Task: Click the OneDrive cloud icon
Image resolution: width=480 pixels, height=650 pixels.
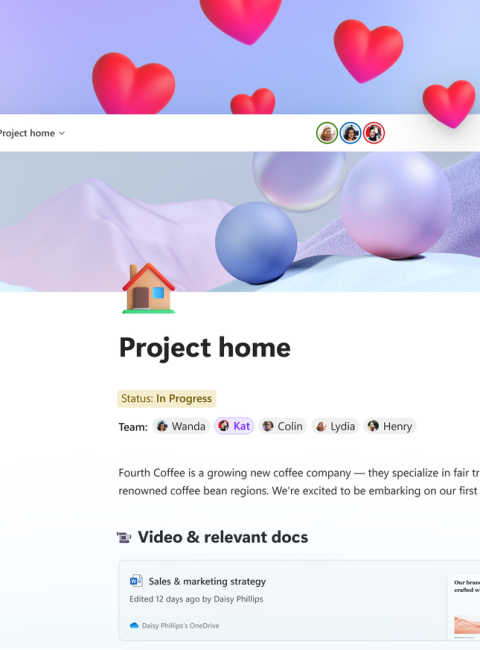Action: click(x=134, y=625)
